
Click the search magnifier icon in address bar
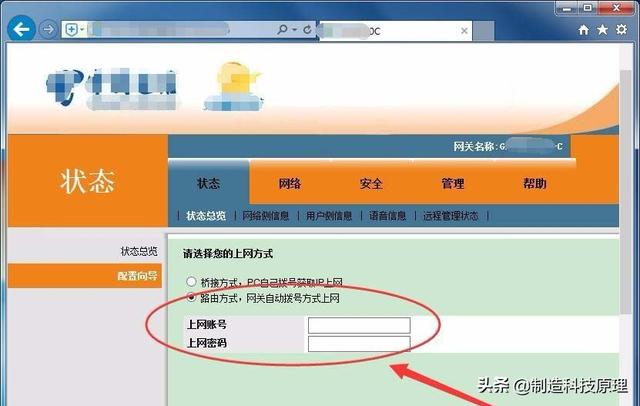[x=282, y=29]
